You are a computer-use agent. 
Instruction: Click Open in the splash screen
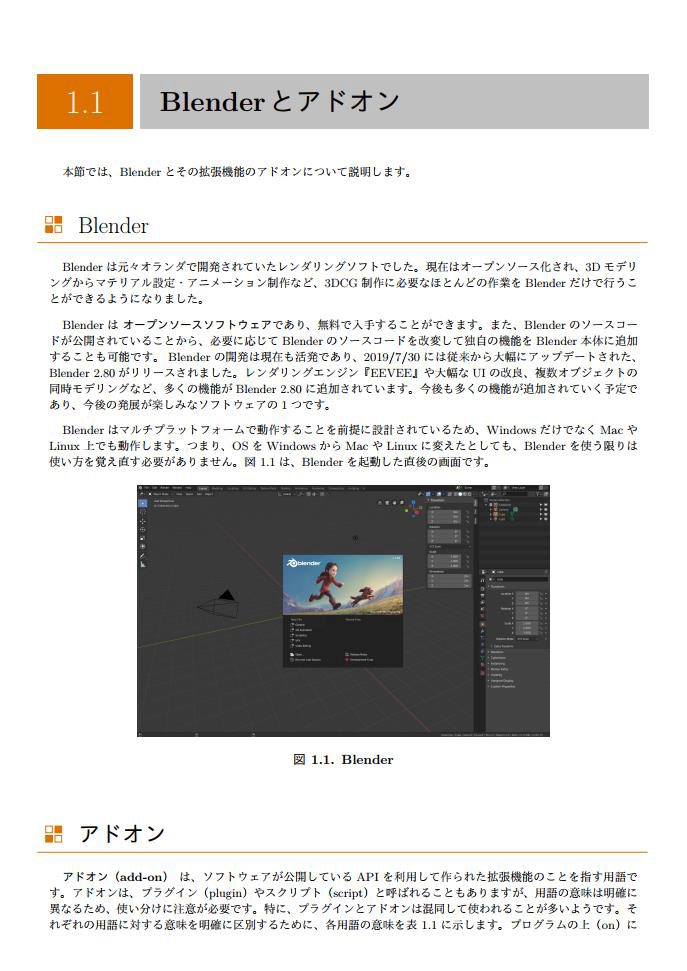297,655
